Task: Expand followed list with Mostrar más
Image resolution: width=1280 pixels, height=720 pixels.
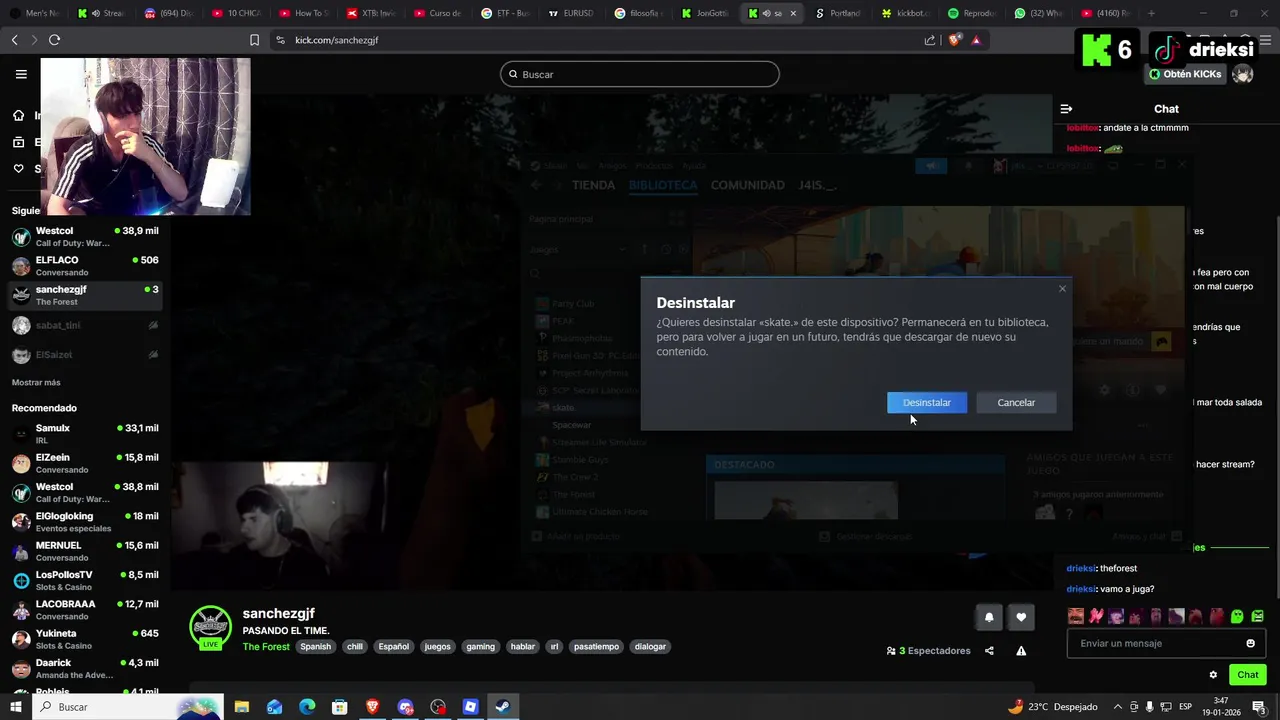Action: point(36,383)
